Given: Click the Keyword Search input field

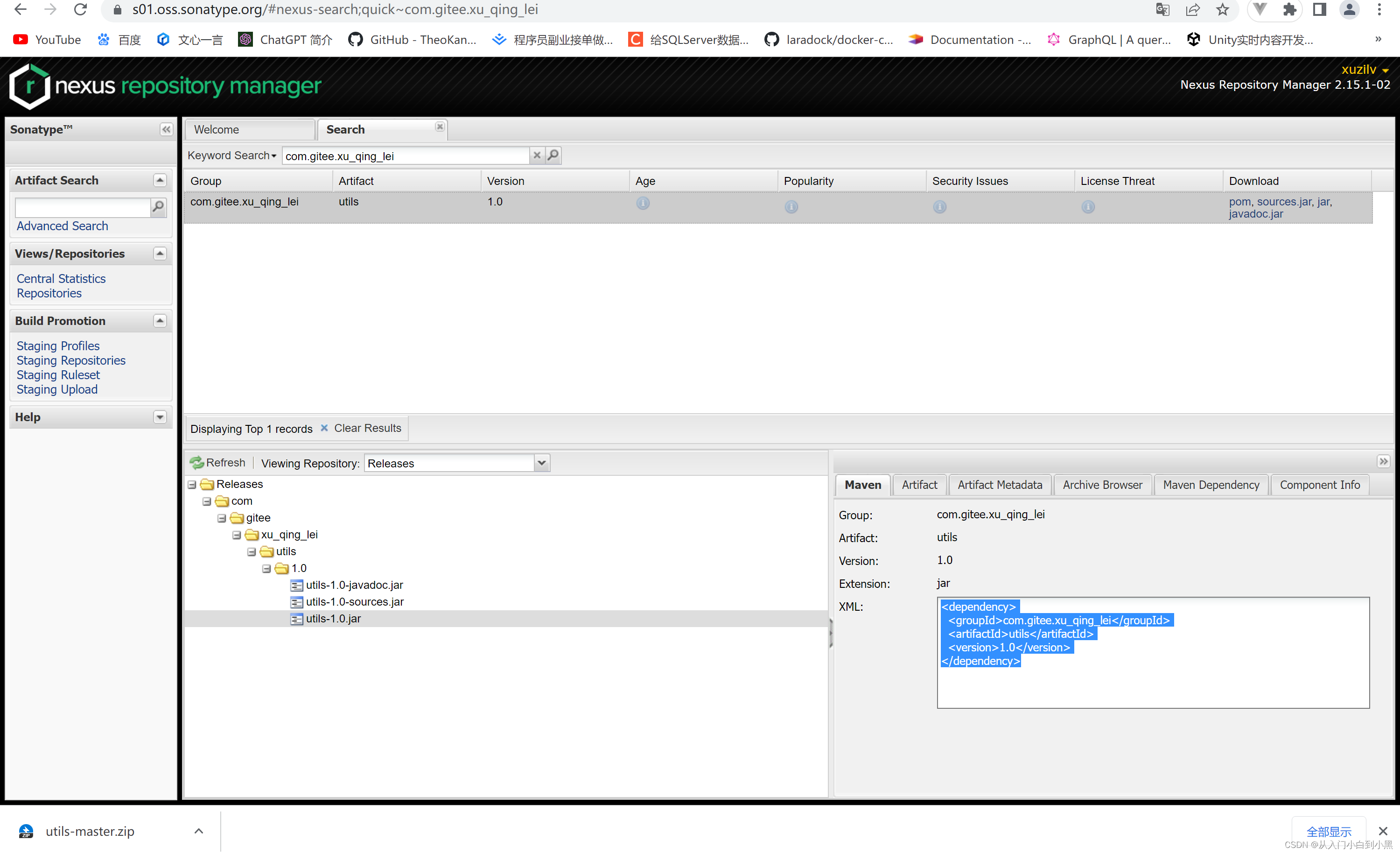Looking at the screenshot, I should (x=404, y=156).
